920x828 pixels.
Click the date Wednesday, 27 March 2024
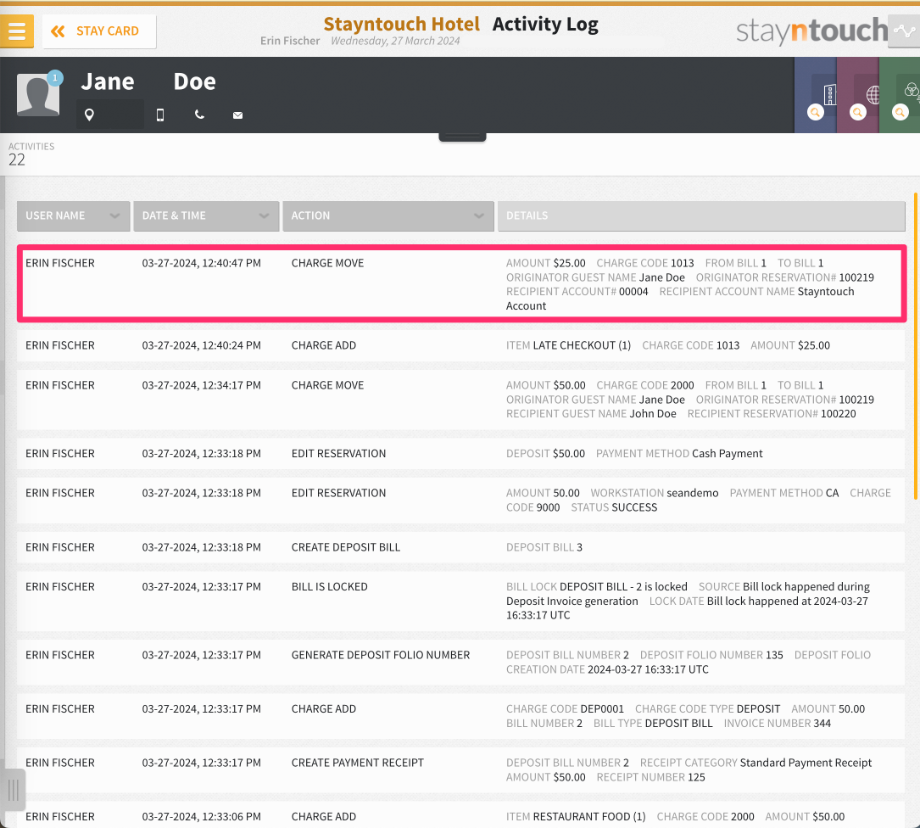coord(395,41)
